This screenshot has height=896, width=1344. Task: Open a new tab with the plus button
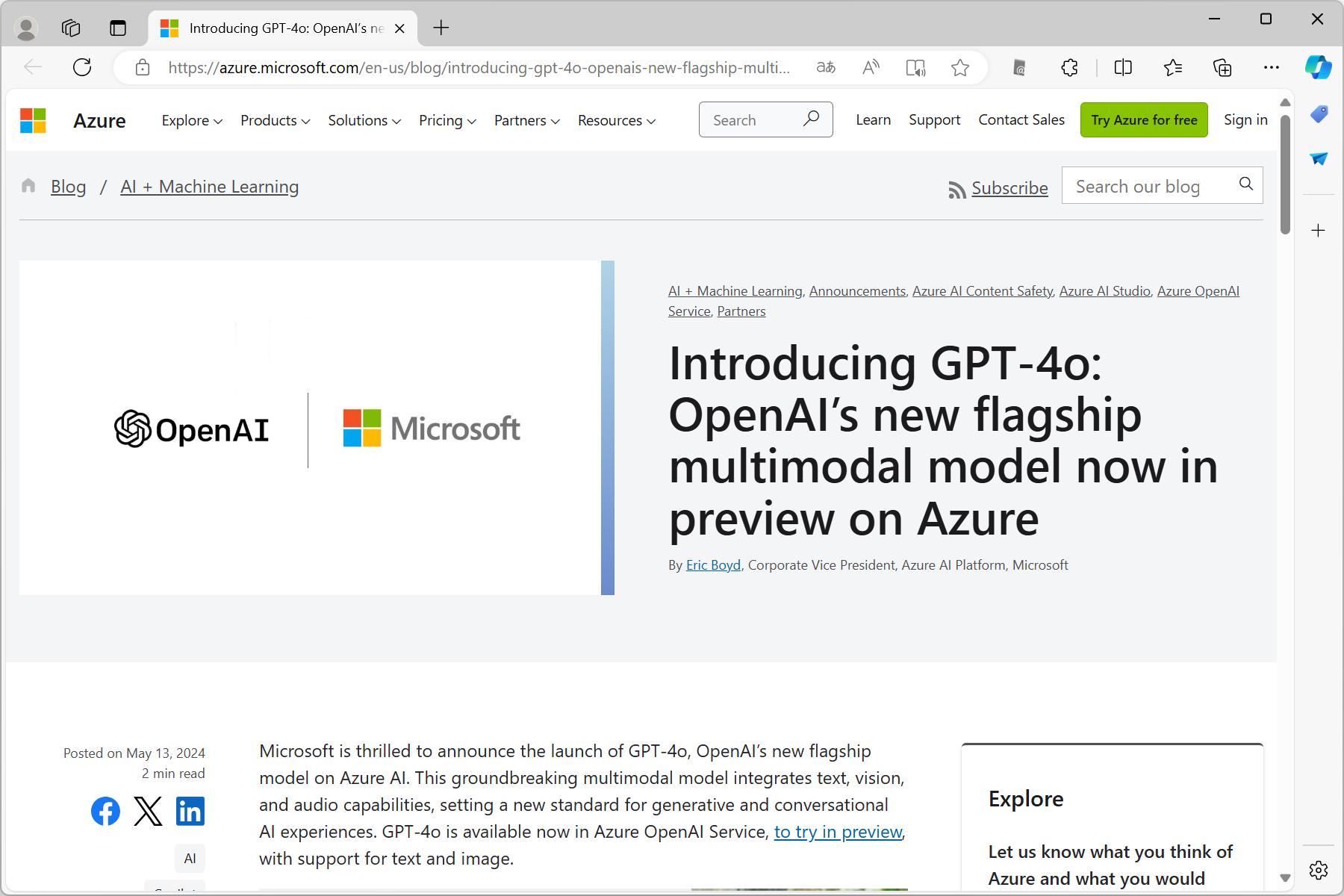[441, 28]
